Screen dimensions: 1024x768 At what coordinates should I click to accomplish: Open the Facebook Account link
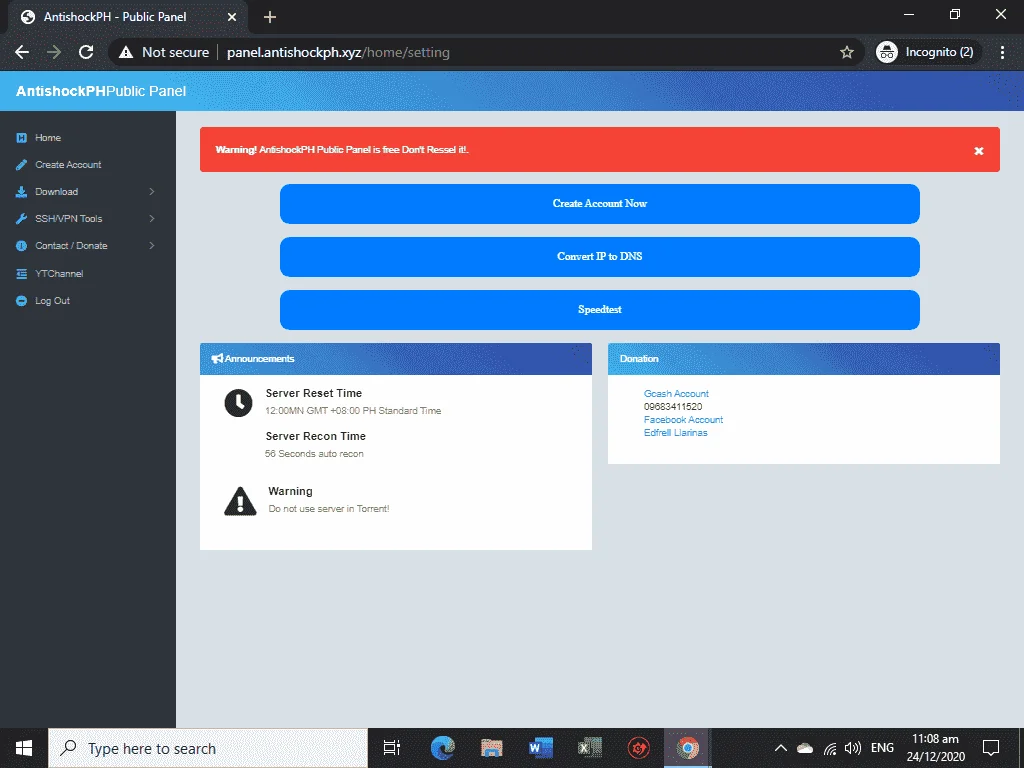[683, 420]
